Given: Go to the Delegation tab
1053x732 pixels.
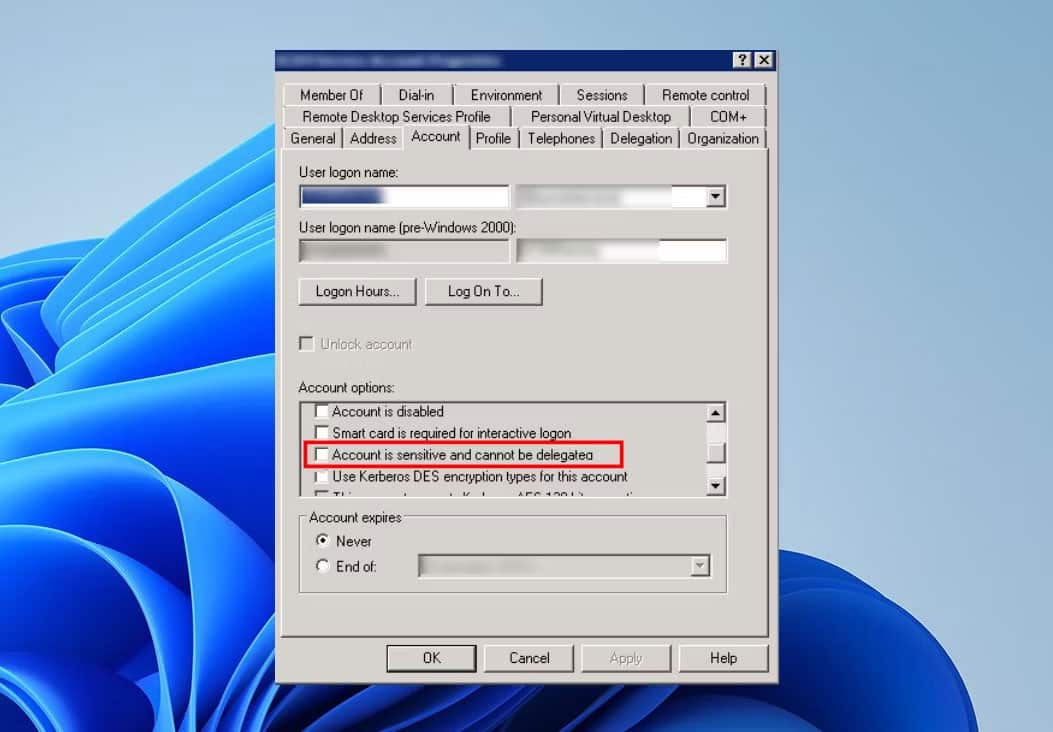Looking at the screenshot, I should (x=641, y=138).
